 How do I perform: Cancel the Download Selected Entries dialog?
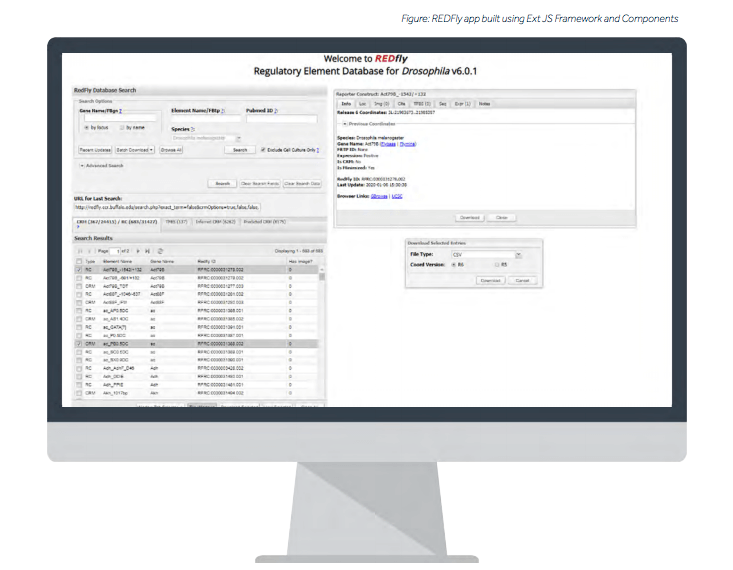(522, 281)
